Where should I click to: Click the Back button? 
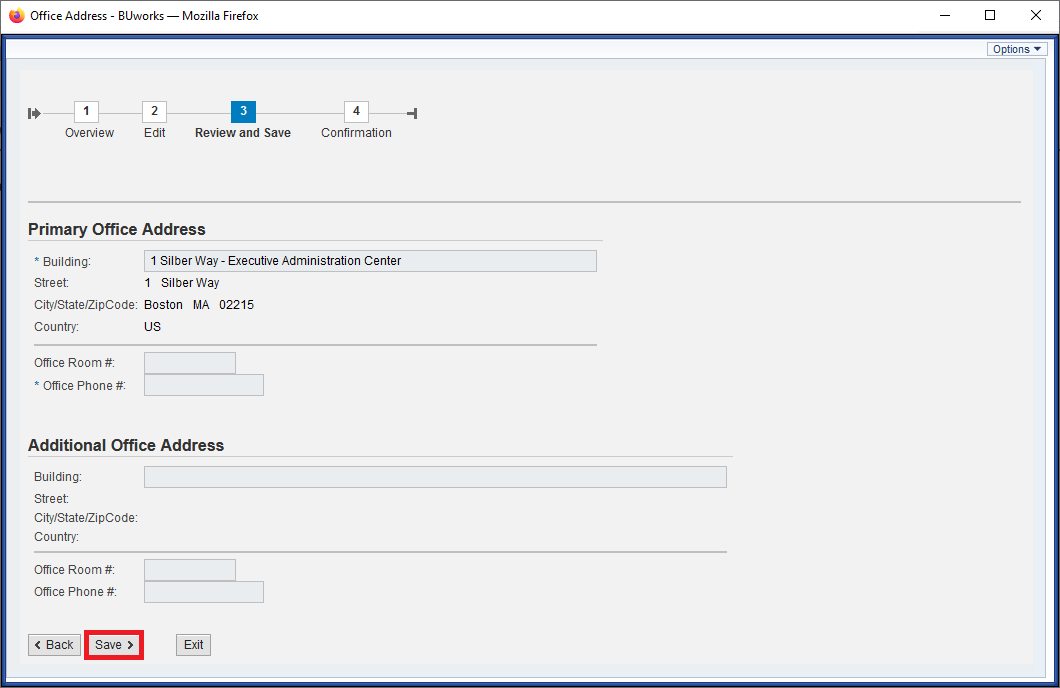coord(54,645)
